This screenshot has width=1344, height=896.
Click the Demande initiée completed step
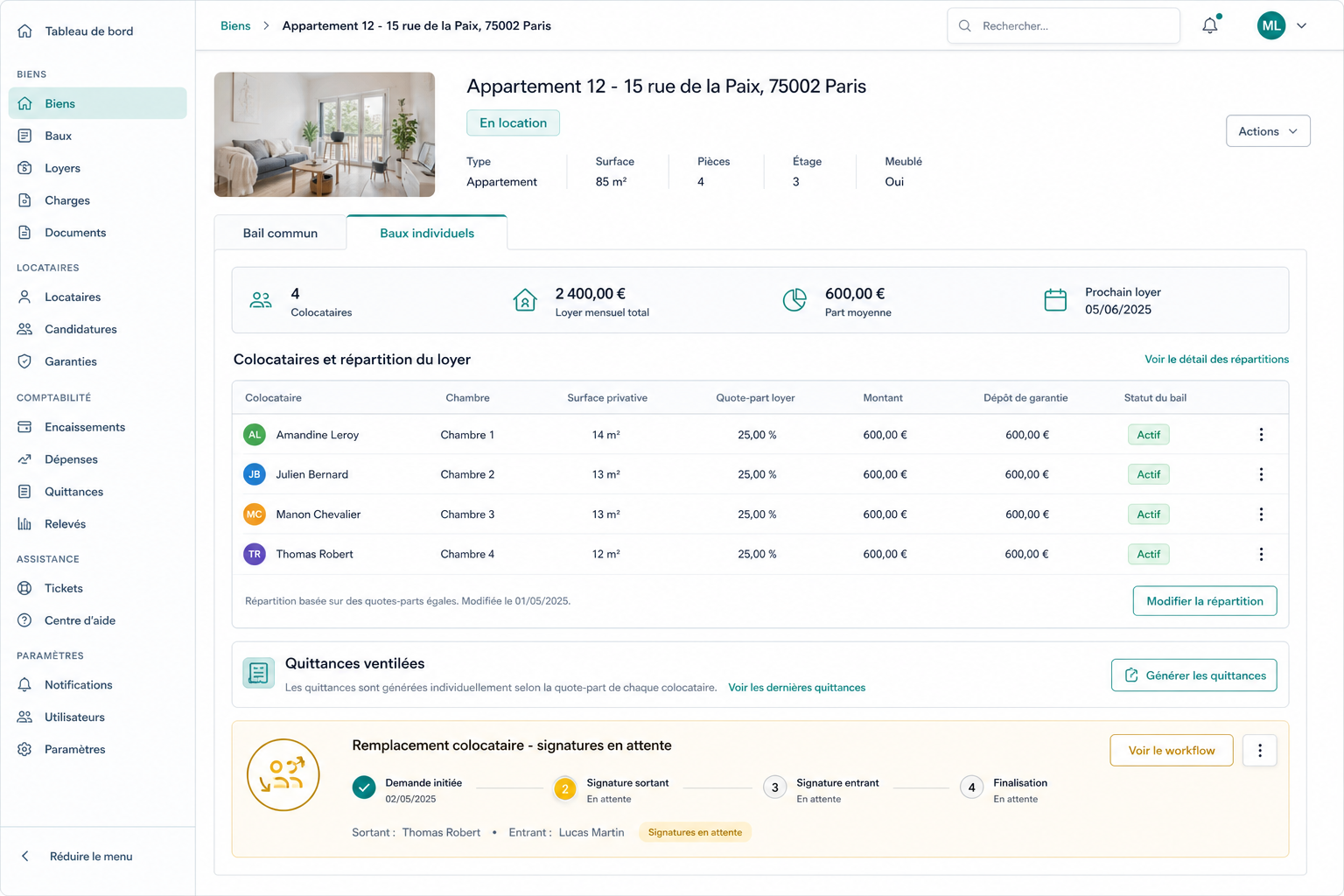click(364, 788)
